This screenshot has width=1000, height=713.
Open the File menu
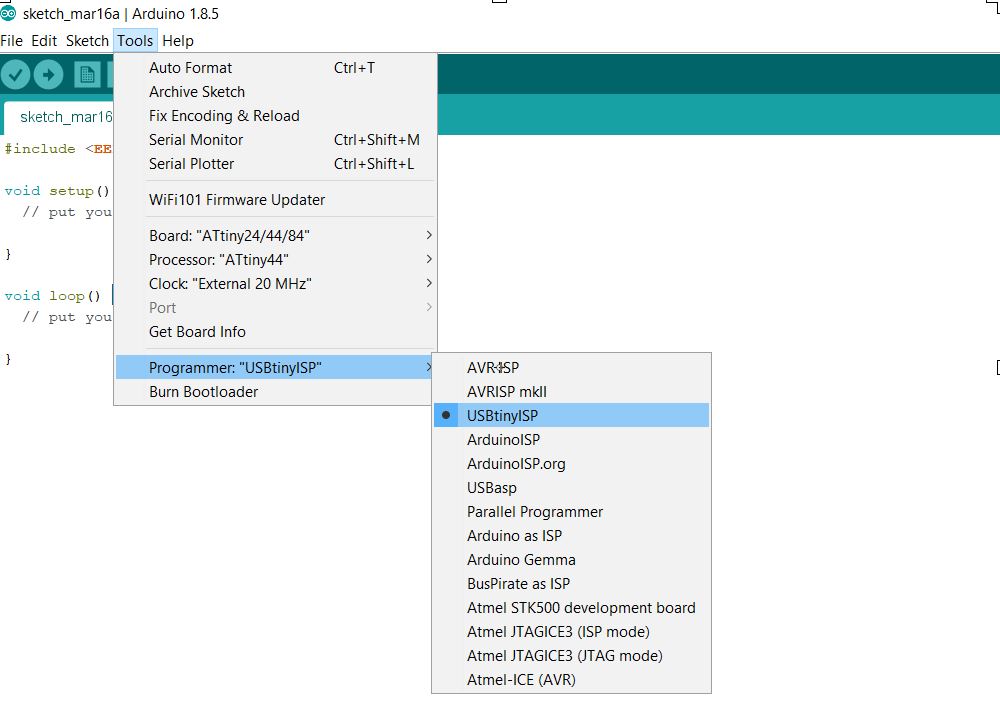point(11,41)
